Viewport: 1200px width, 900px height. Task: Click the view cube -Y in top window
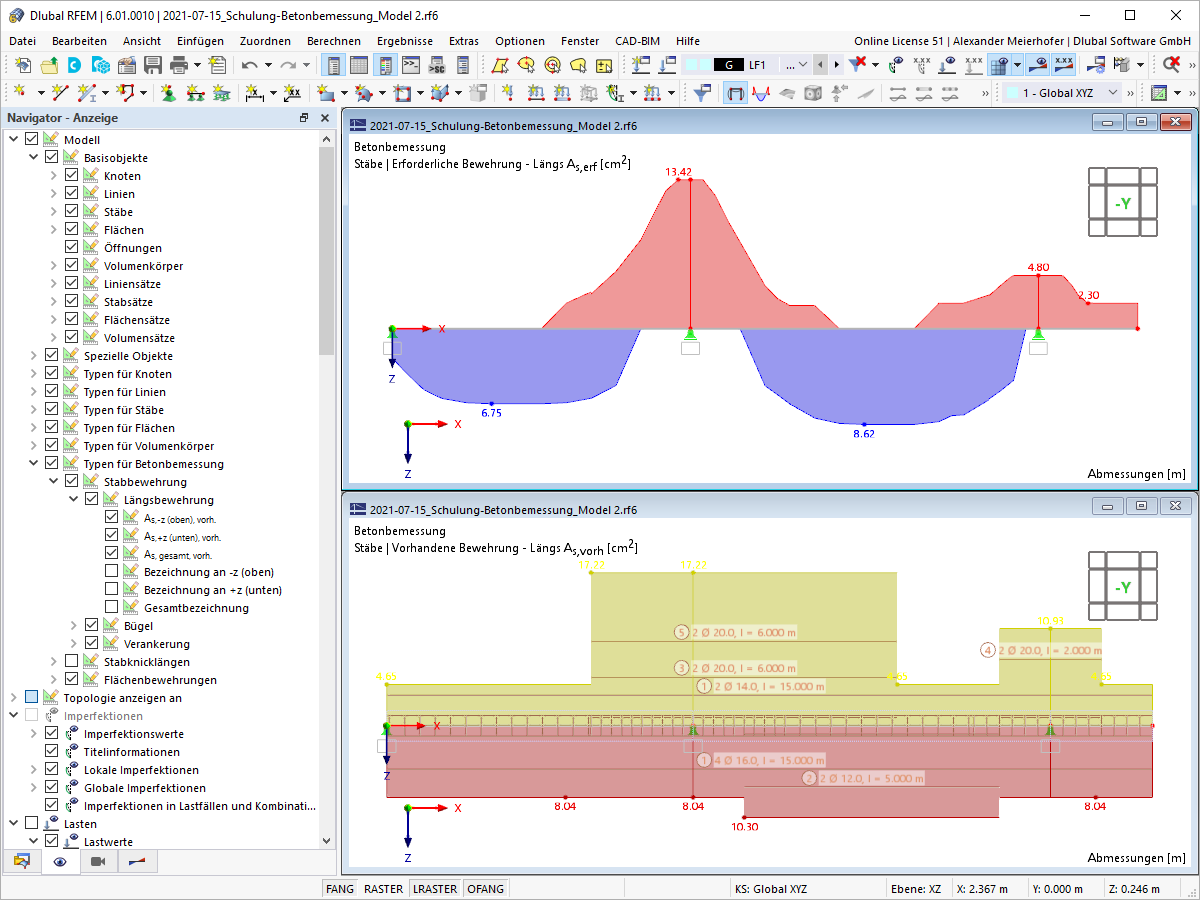pos(1122,203)
